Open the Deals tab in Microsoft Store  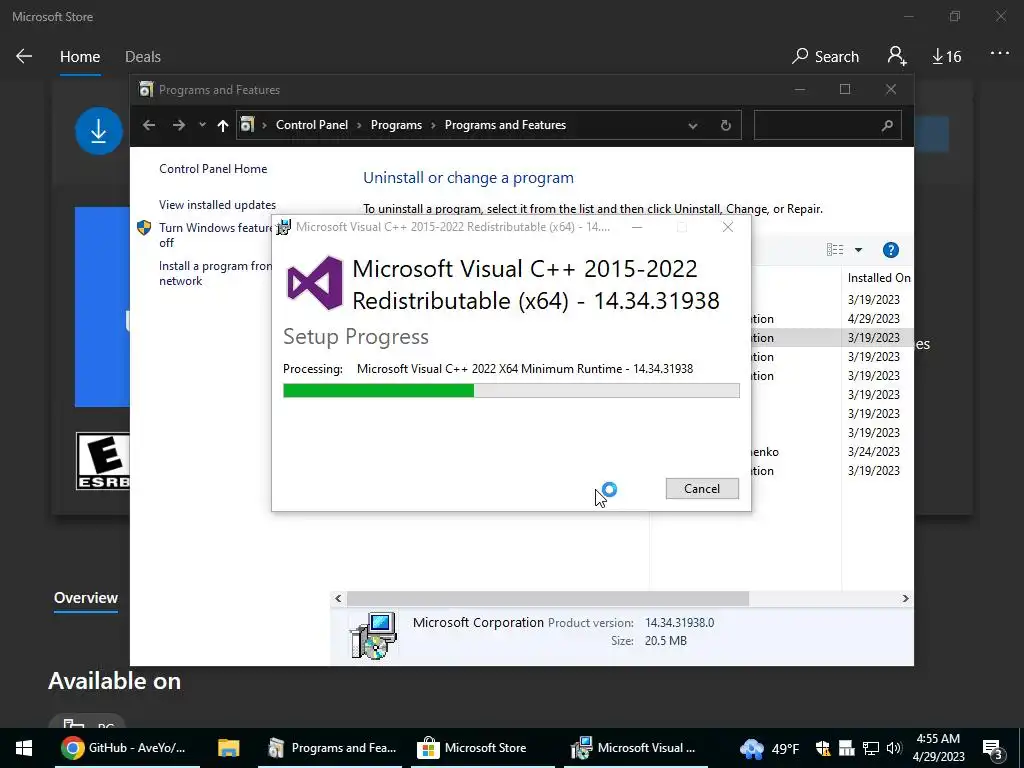143,57
